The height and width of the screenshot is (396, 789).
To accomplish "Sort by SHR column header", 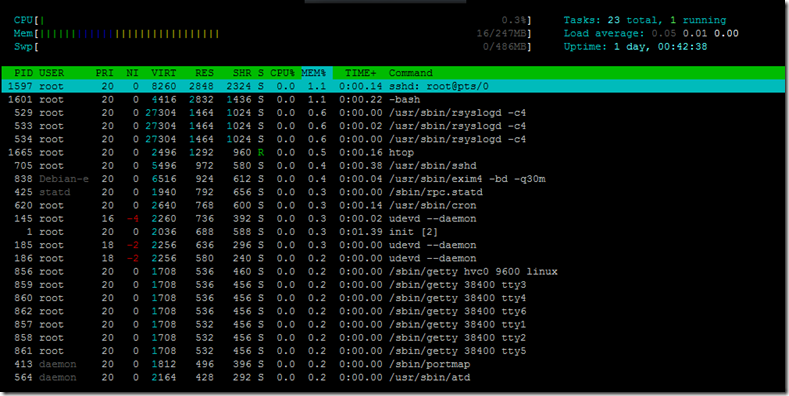I will pos(242,73).
